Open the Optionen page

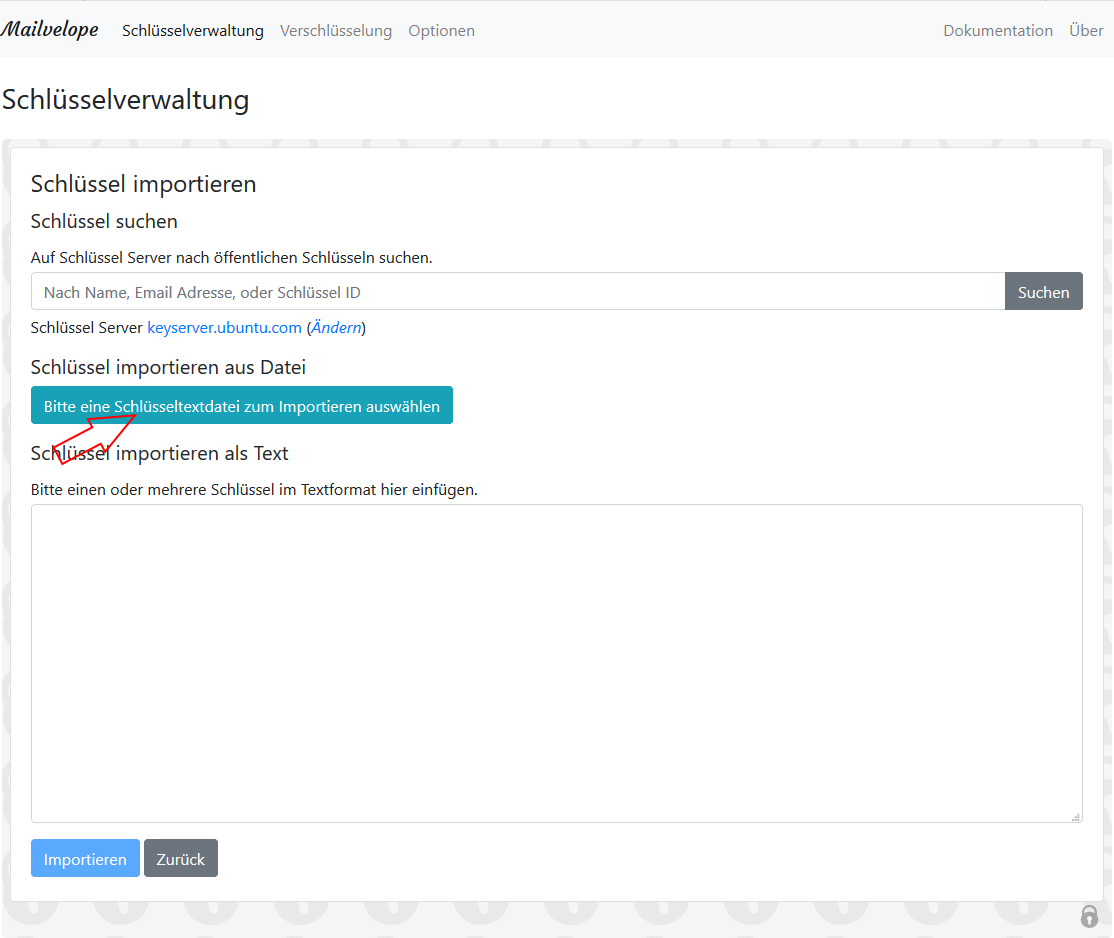[441, 31]
